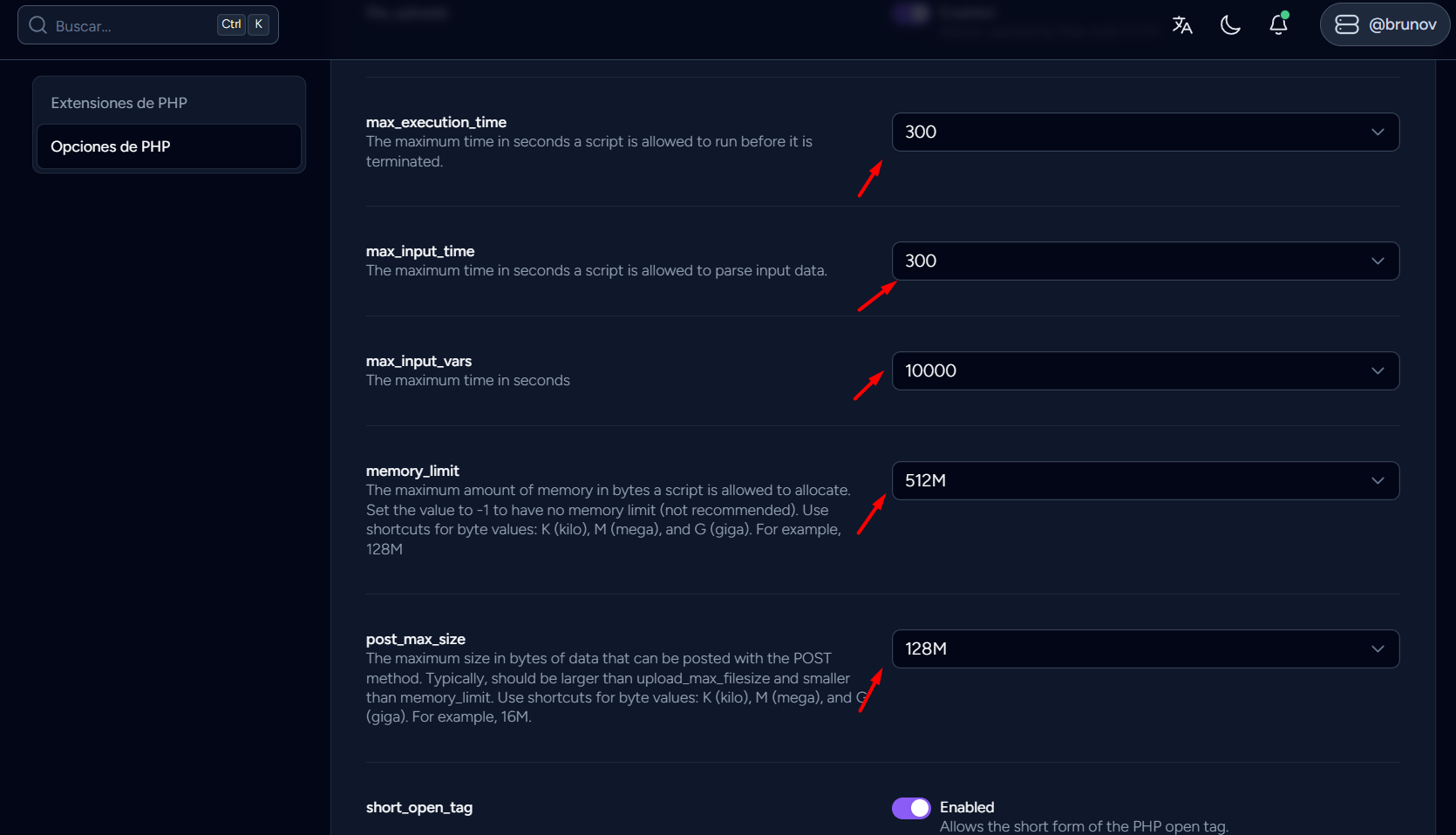Click the Ctrl K shortcut badge
Screen dimensions: 1456x835
(x=243, y=24)
